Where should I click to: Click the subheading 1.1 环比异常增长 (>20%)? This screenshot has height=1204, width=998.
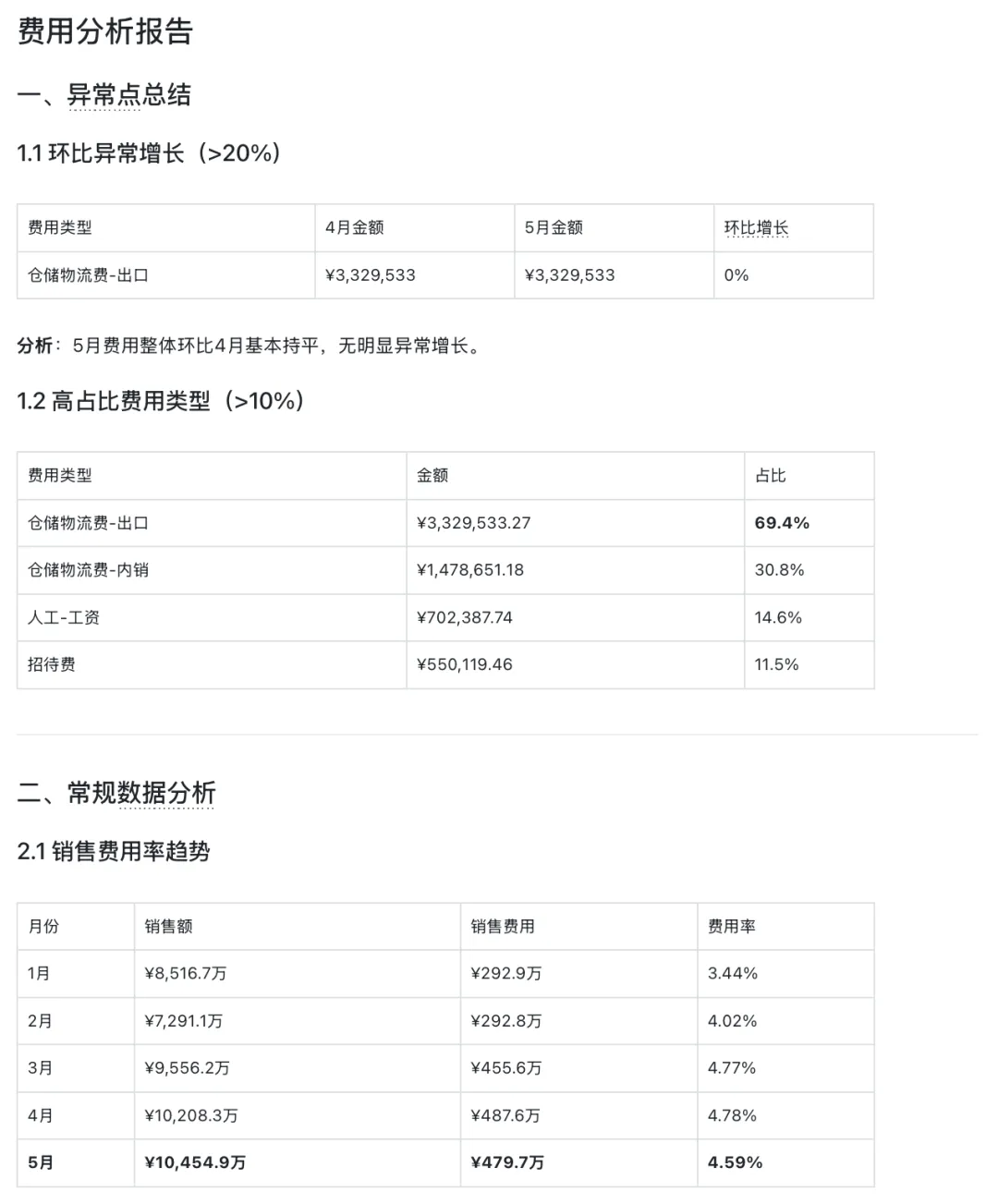149,153
